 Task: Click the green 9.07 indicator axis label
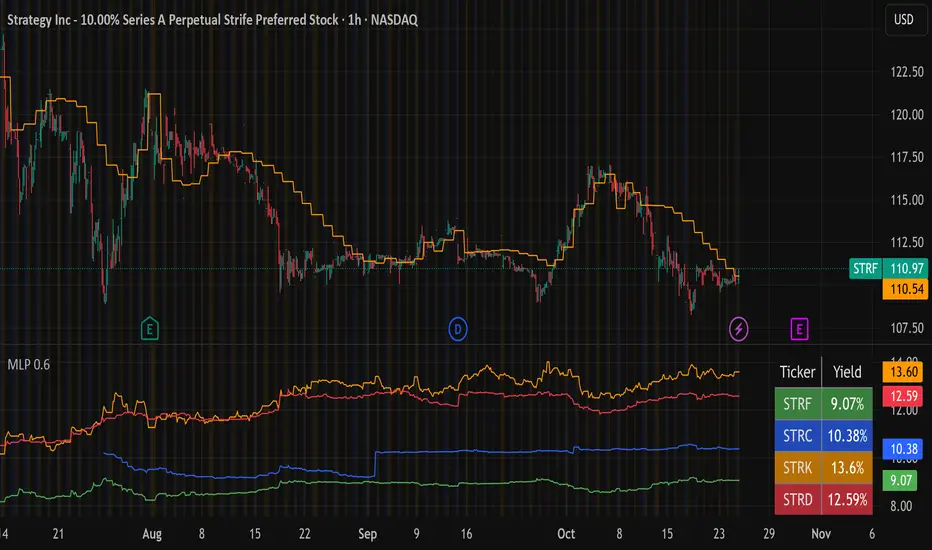[x=903, y=481]
